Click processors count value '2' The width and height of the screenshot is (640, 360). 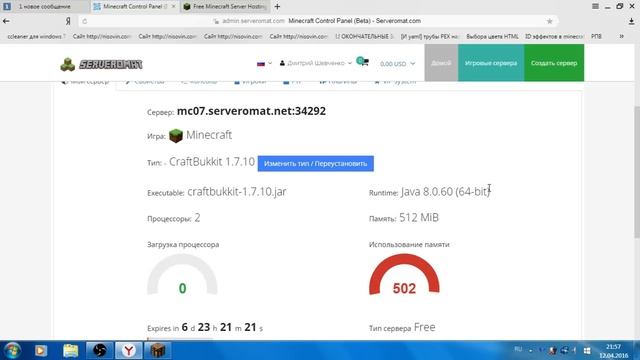[x=197, y=218]
